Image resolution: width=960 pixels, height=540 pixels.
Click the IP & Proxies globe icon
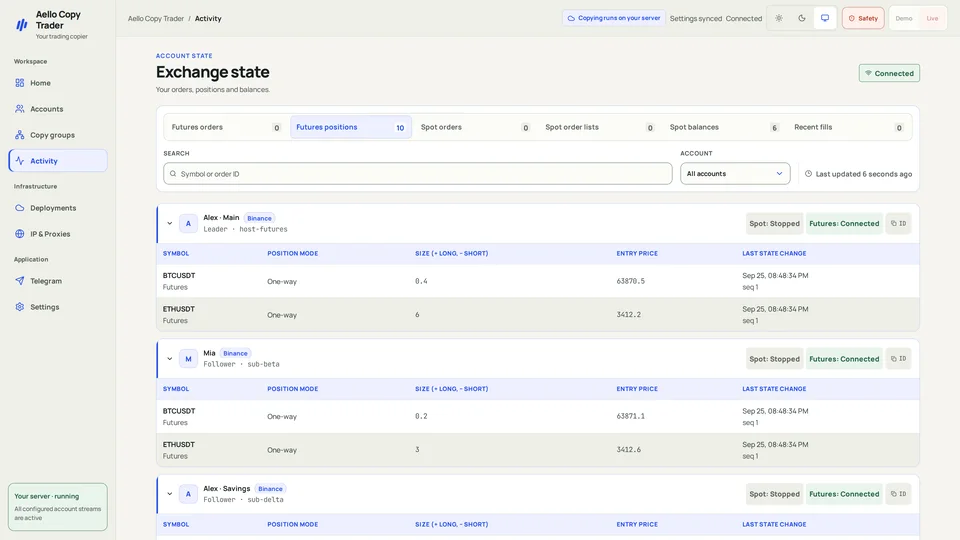(x=20, y=234)
